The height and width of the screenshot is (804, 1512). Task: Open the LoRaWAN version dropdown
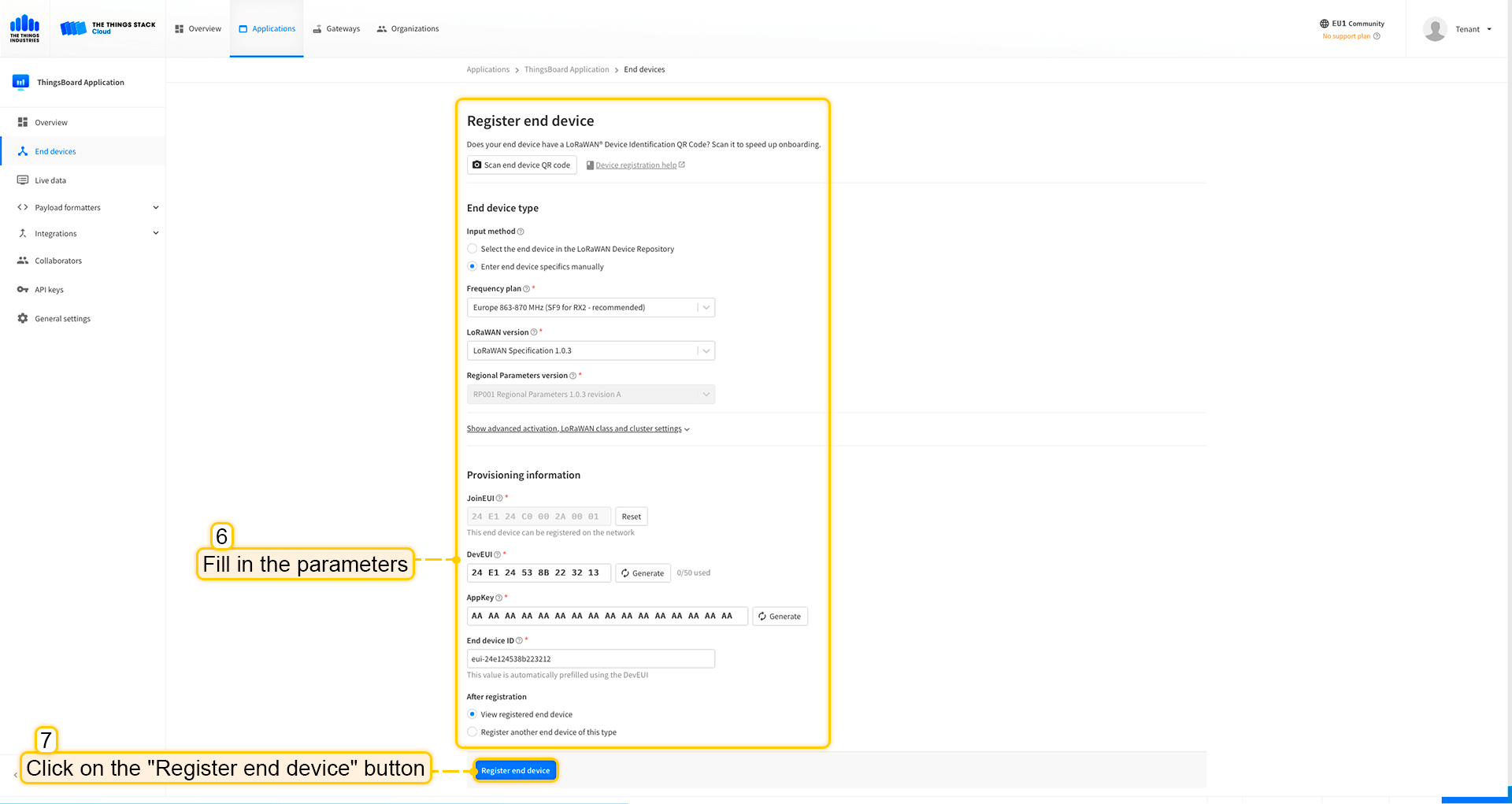pos(590,351)
